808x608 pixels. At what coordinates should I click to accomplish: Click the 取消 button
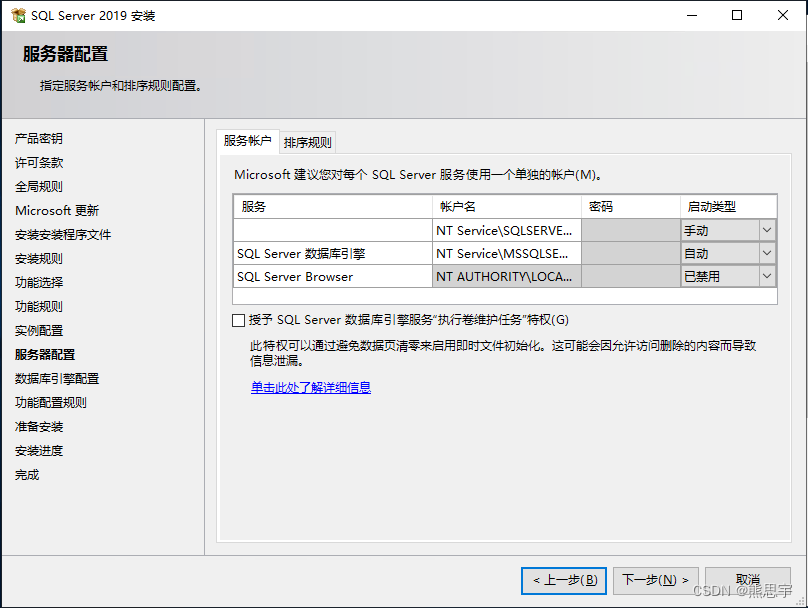pyautogui.click(x=747, y=580)
